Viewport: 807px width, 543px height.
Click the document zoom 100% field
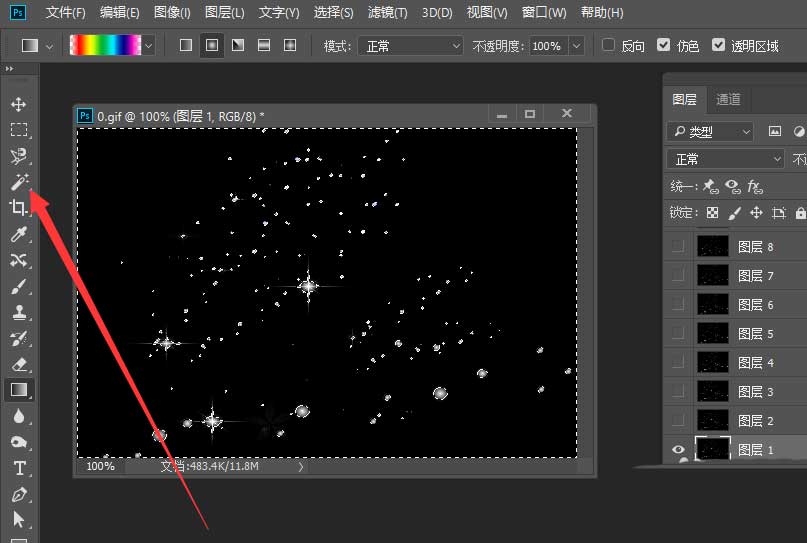point(100,466)
